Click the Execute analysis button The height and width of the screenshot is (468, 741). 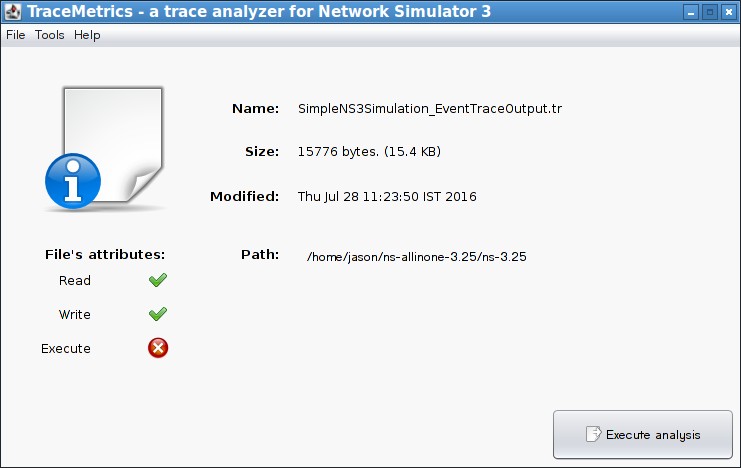point(642,435)
